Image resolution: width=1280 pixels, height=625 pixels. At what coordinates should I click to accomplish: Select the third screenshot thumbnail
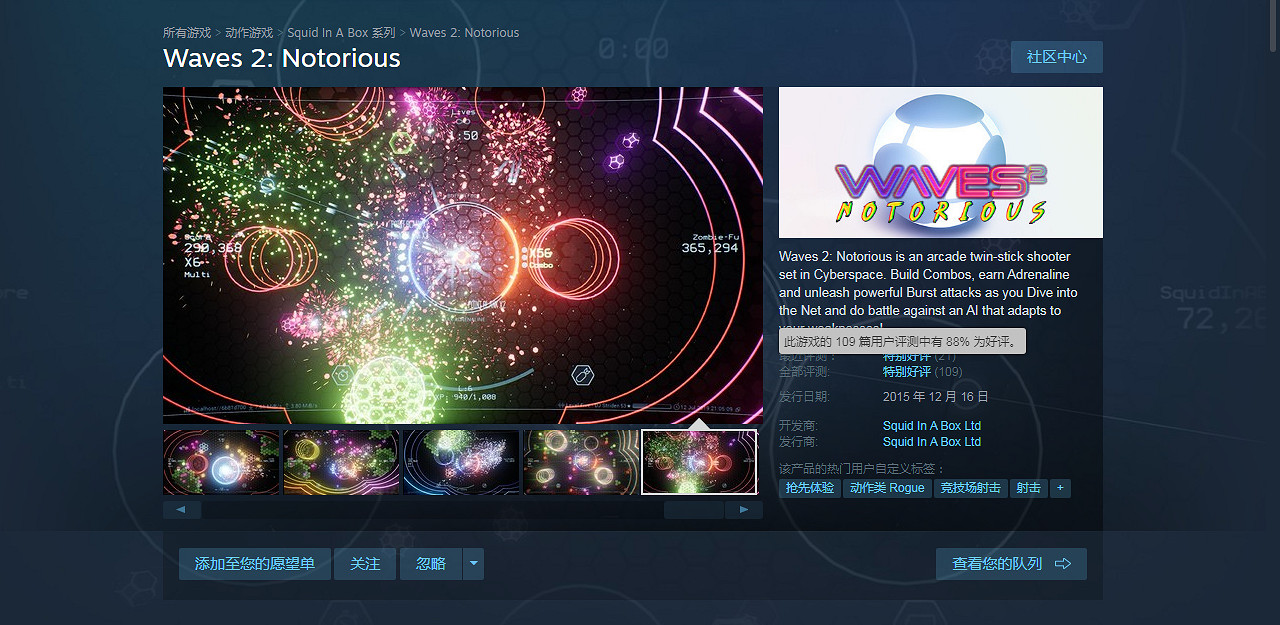pos(461,462)
